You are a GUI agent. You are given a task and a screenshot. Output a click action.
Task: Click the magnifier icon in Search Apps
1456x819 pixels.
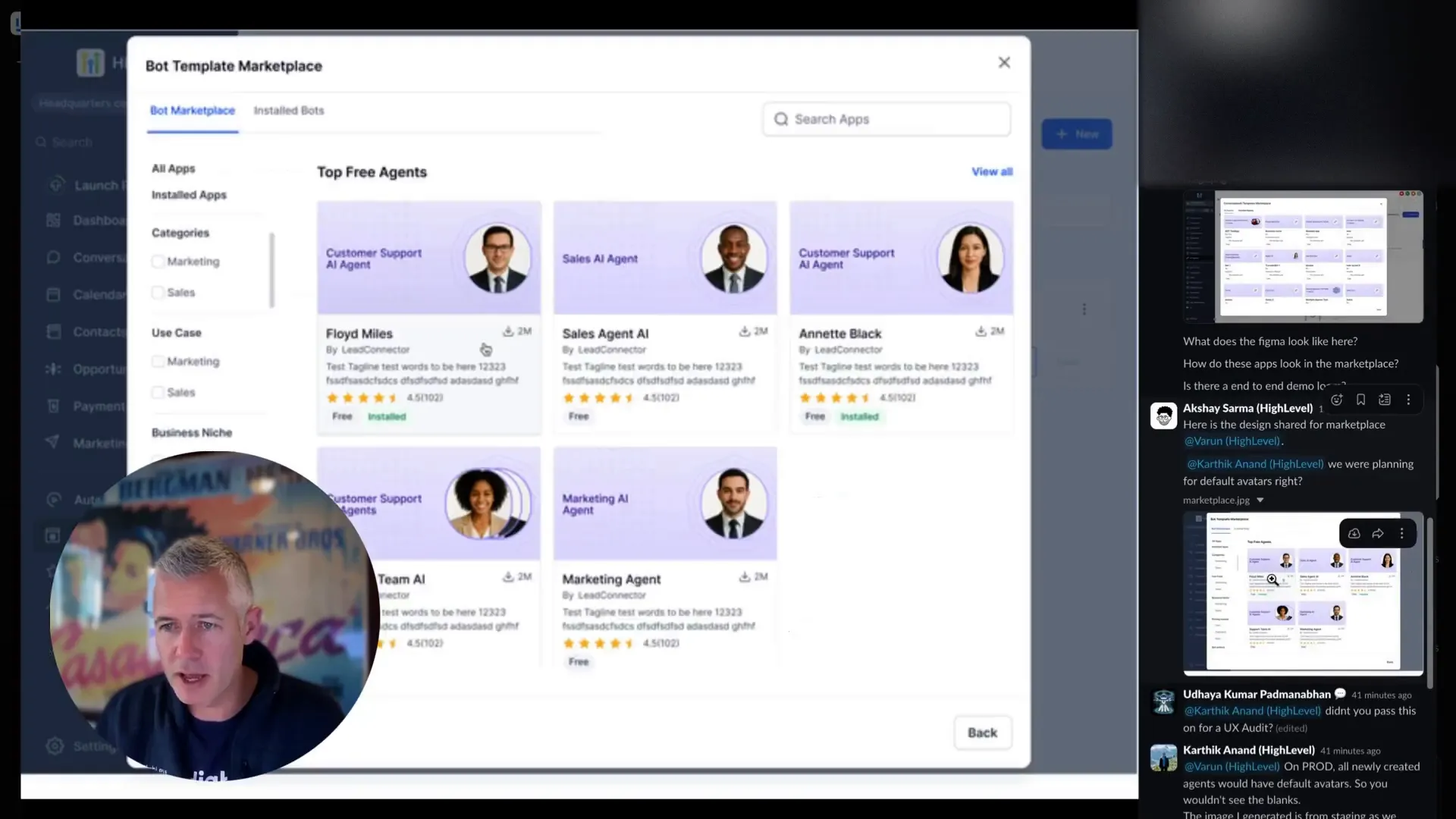tap(781, 119)
